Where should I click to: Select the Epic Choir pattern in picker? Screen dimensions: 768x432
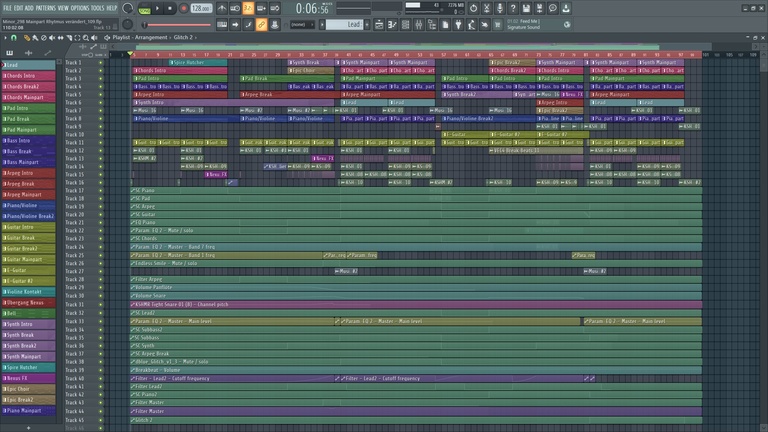click(28, 389)
